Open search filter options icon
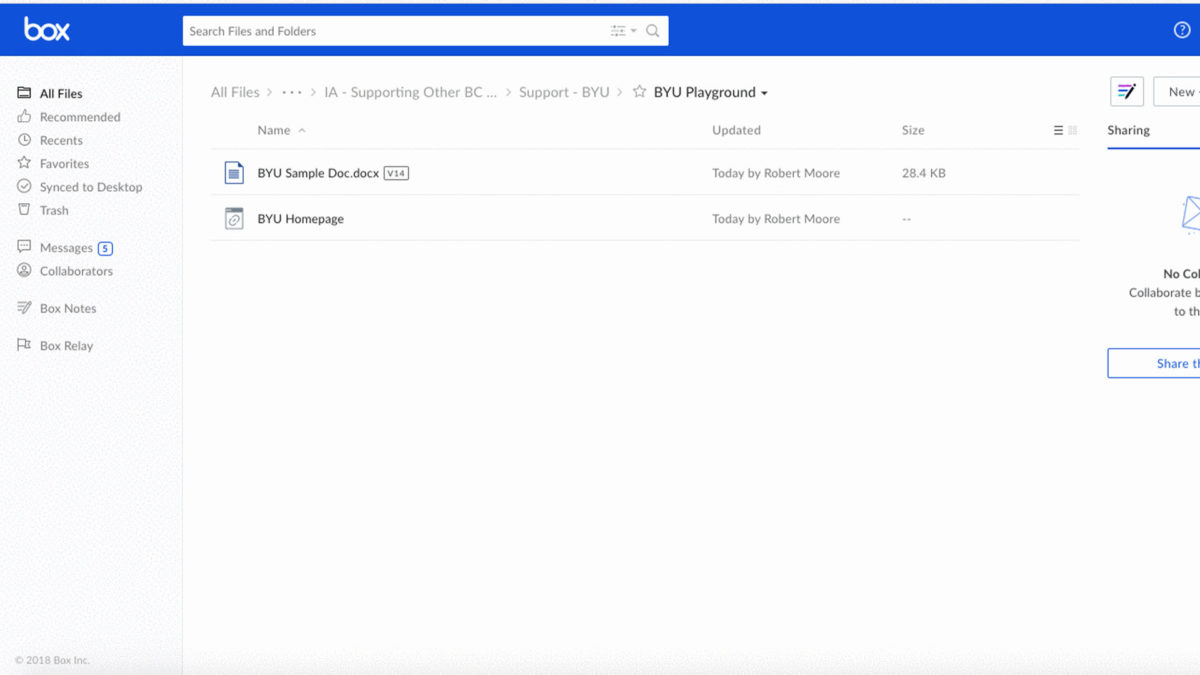 [x=623, y=31]
